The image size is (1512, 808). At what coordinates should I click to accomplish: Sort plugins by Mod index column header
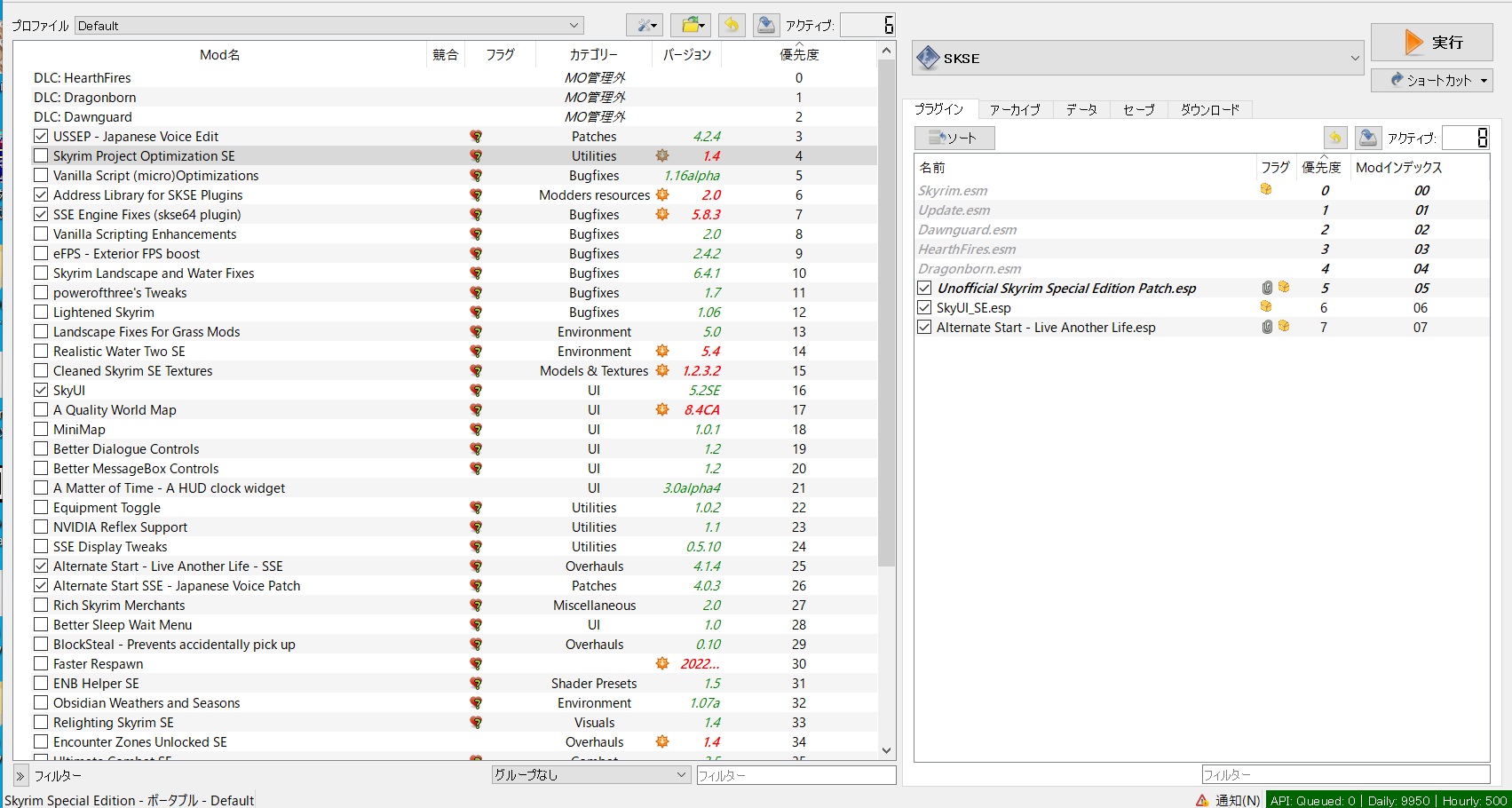(x=1399, y=167)
